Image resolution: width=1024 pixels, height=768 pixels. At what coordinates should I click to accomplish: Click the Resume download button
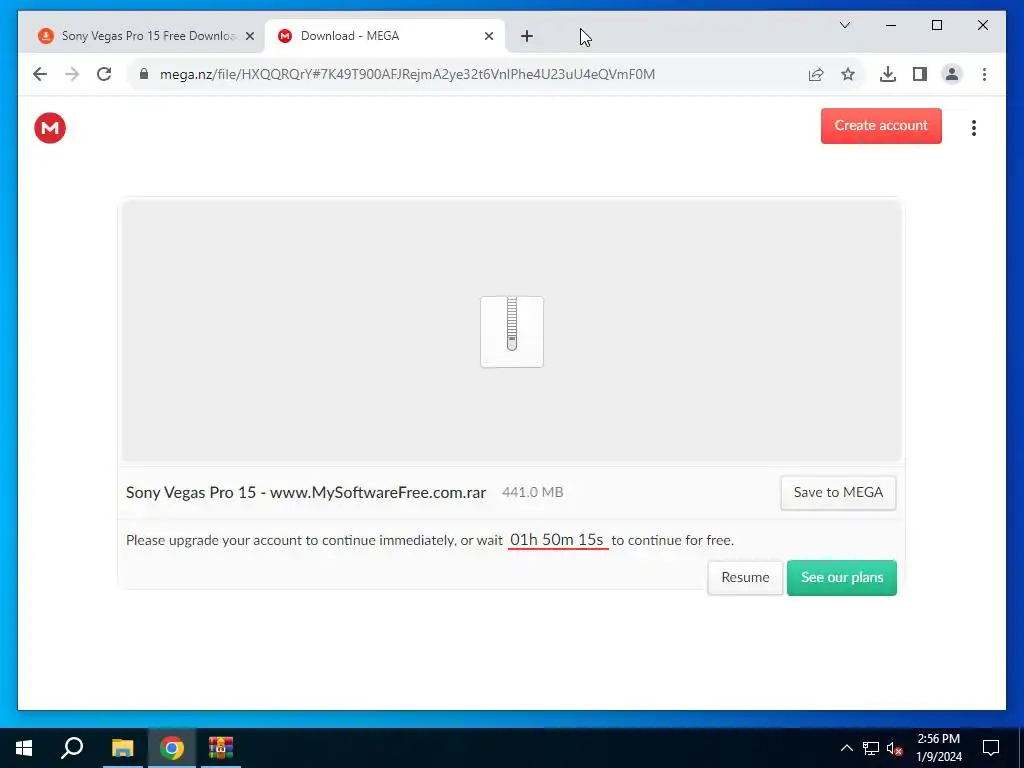click(745, 577)
